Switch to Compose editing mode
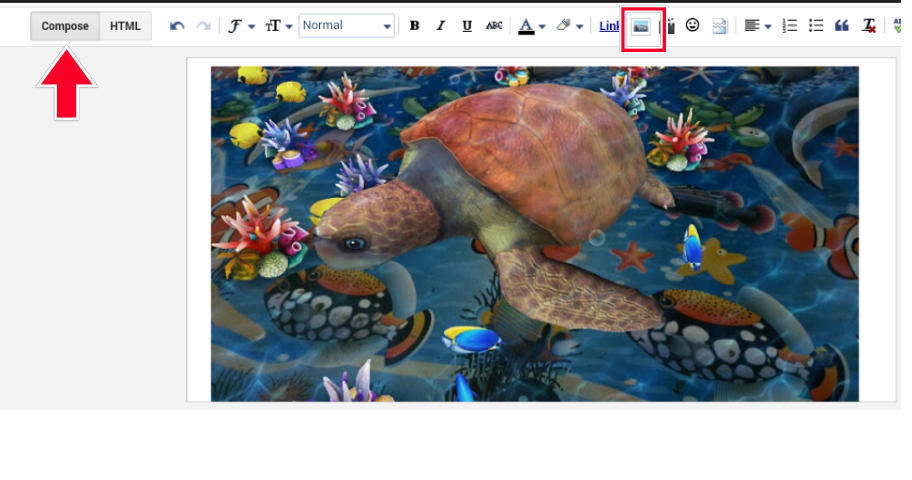This screenshot has height=480, width=912. pyautogui.click(x=65, y=26)
